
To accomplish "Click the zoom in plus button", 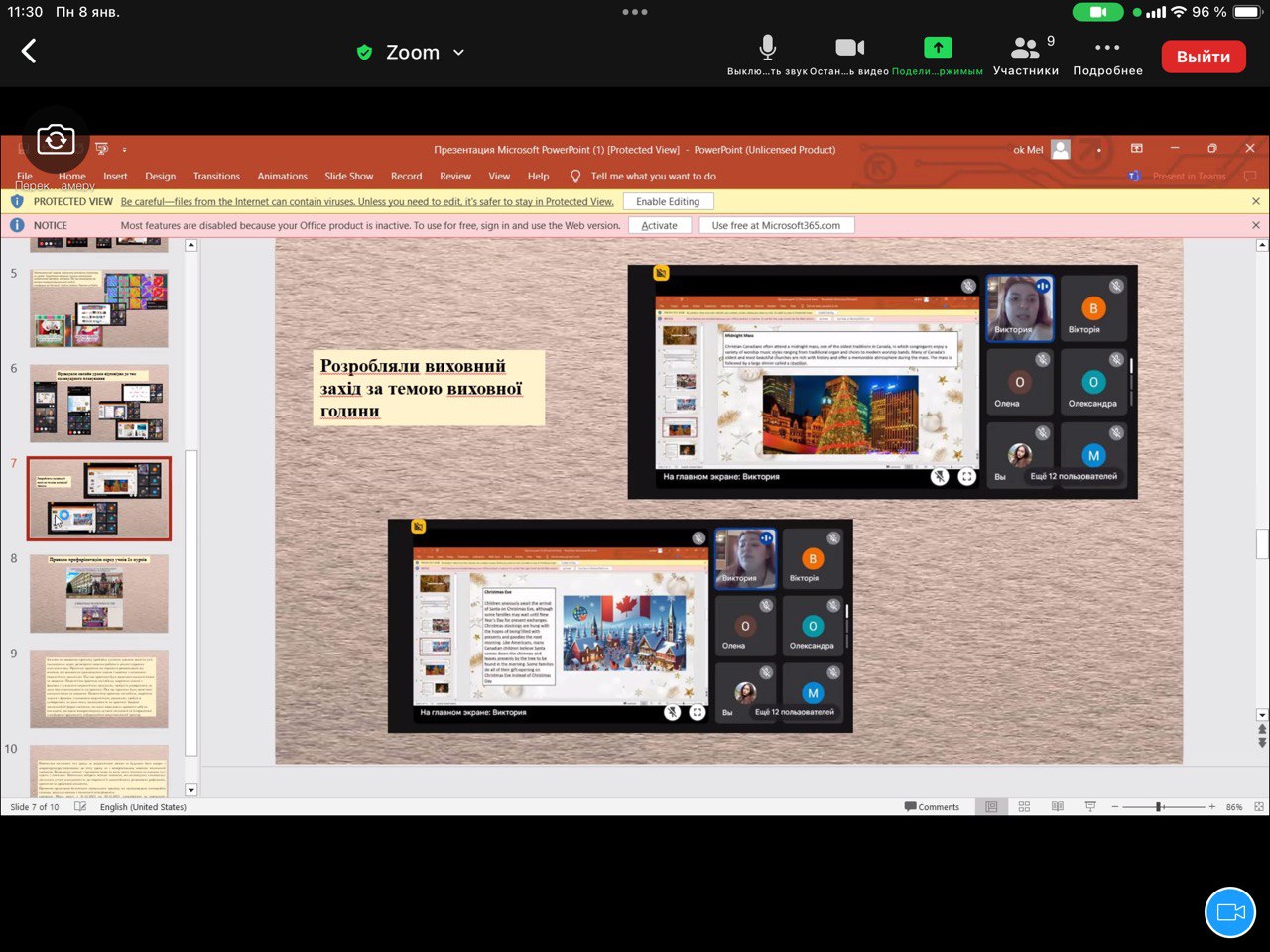I will pyautogui.click(x=1211, y=807).
